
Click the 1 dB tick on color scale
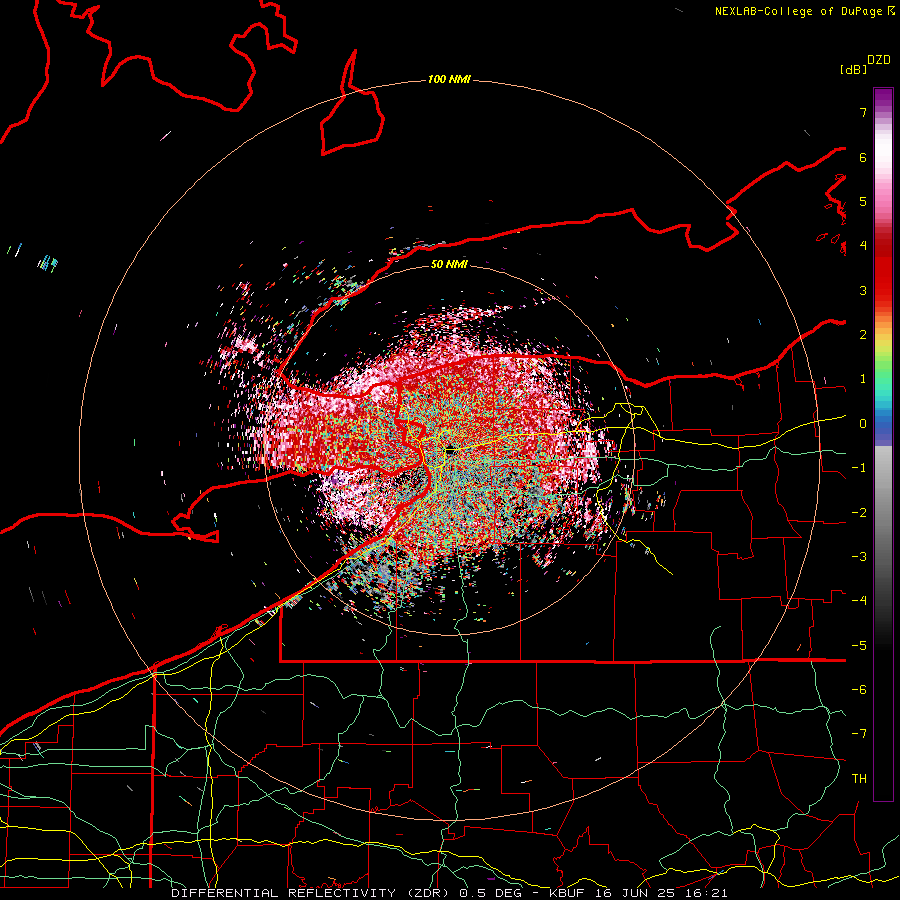[x=863, y=379]
